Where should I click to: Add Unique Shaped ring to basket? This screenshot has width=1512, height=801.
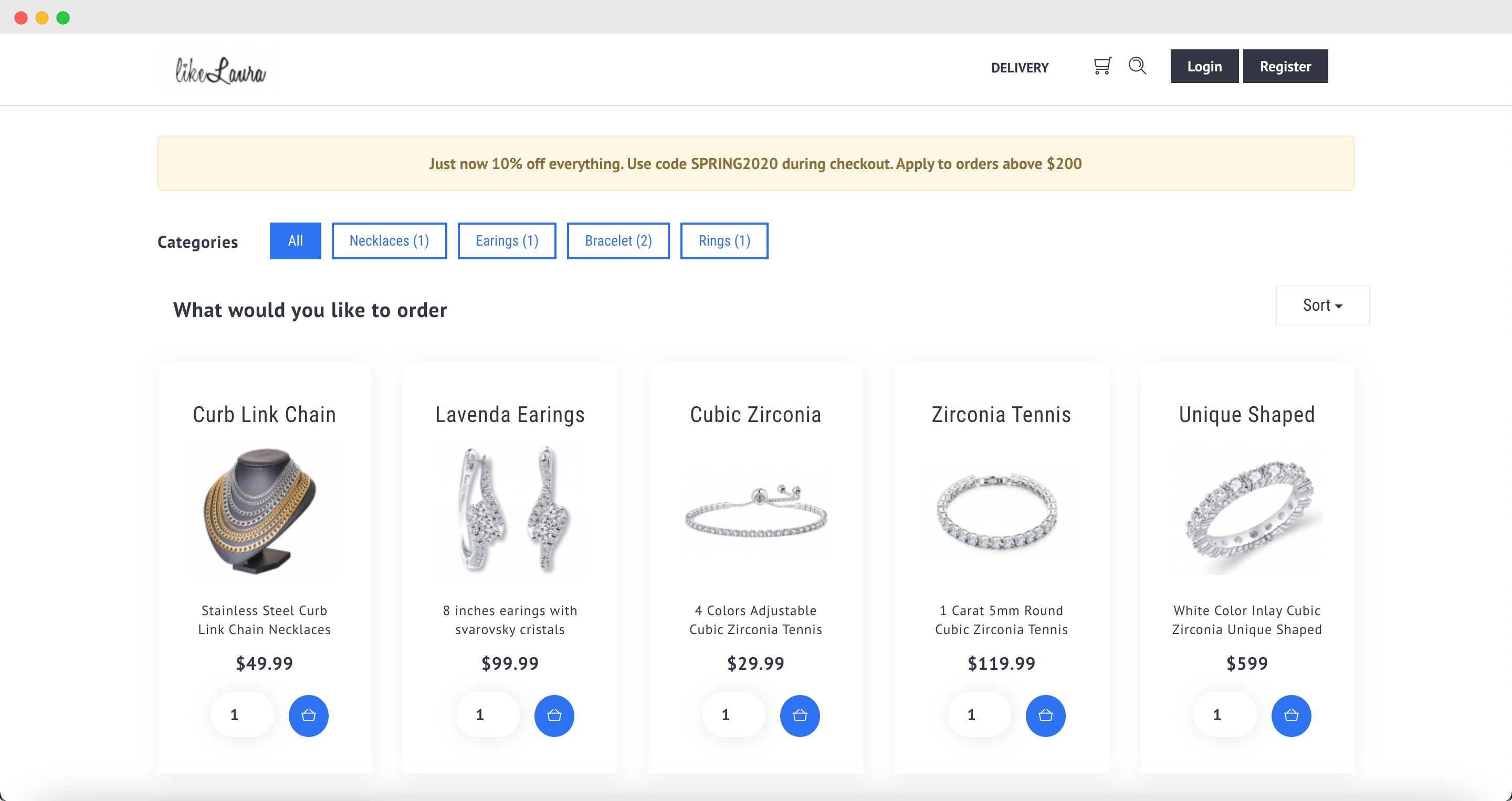click(x=1291, y=715)
